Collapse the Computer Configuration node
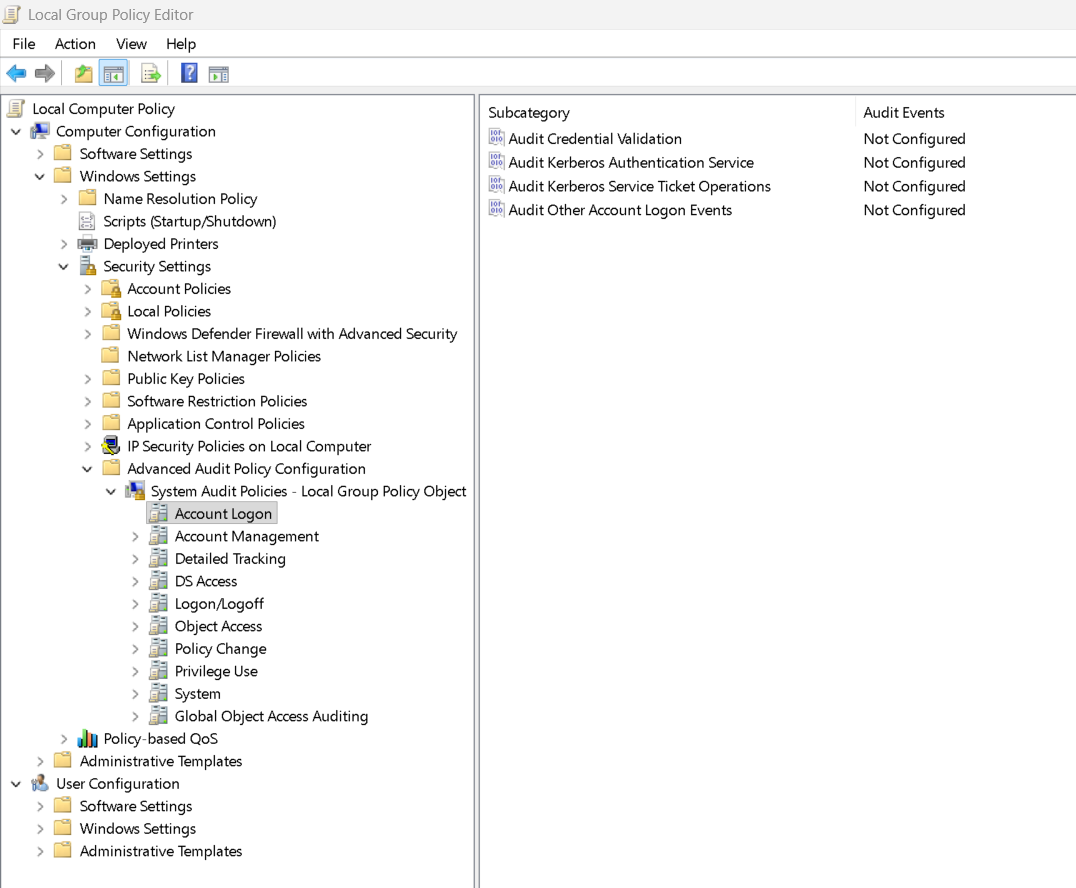The image size is (1076, 888). (16, 131)
